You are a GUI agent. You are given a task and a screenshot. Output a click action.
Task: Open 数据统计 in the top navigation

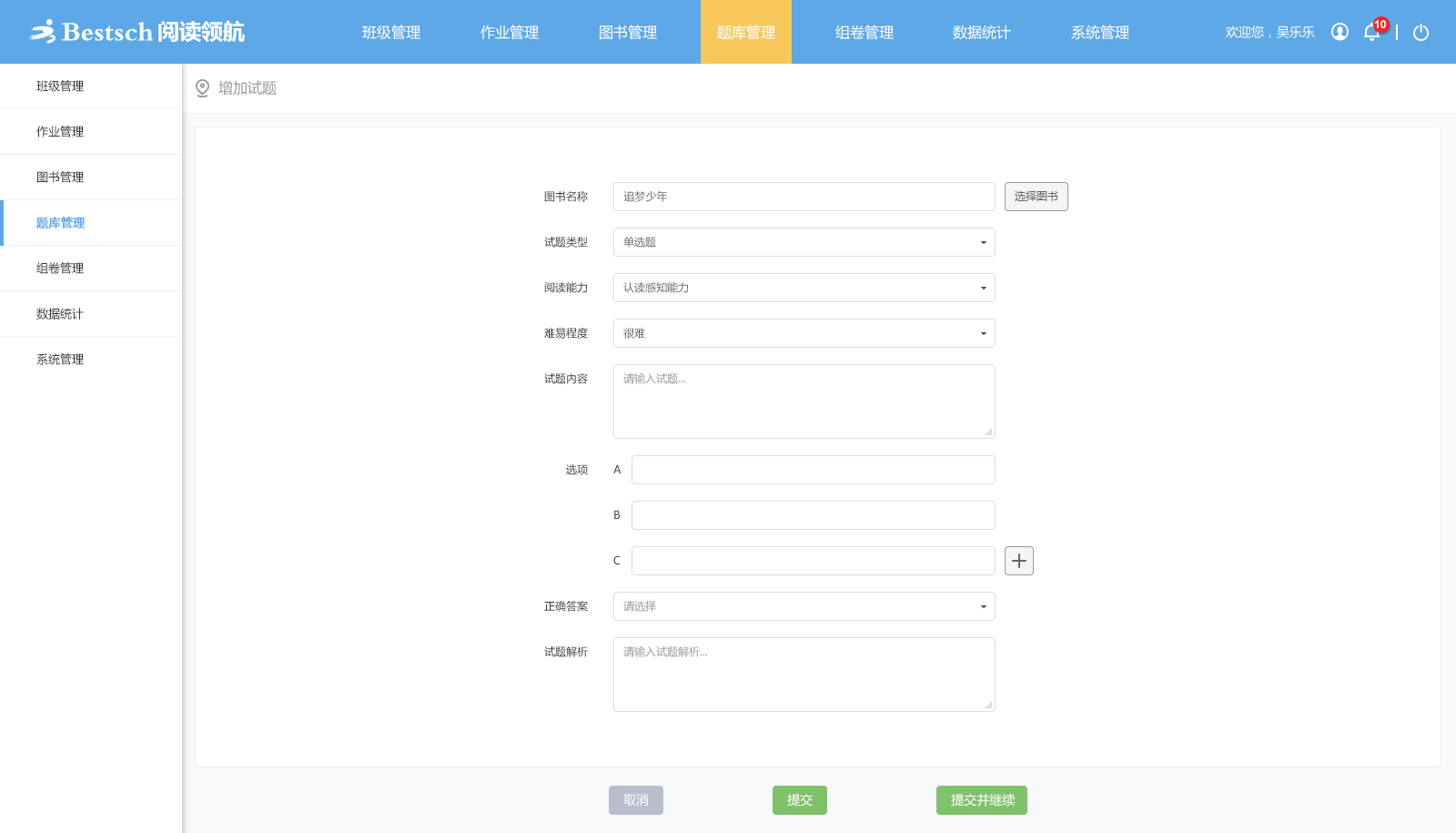982,33
